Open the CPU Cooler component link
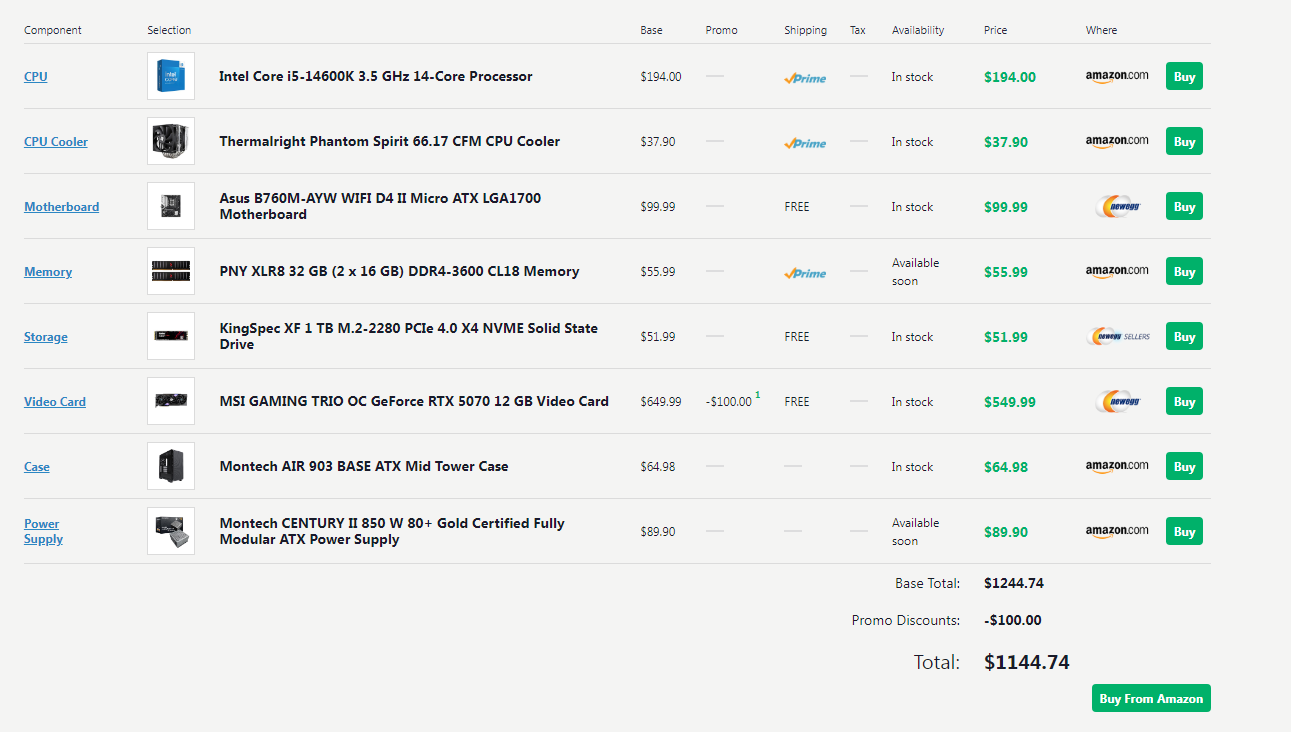1291x732 pixels. [x=56, y=142]
